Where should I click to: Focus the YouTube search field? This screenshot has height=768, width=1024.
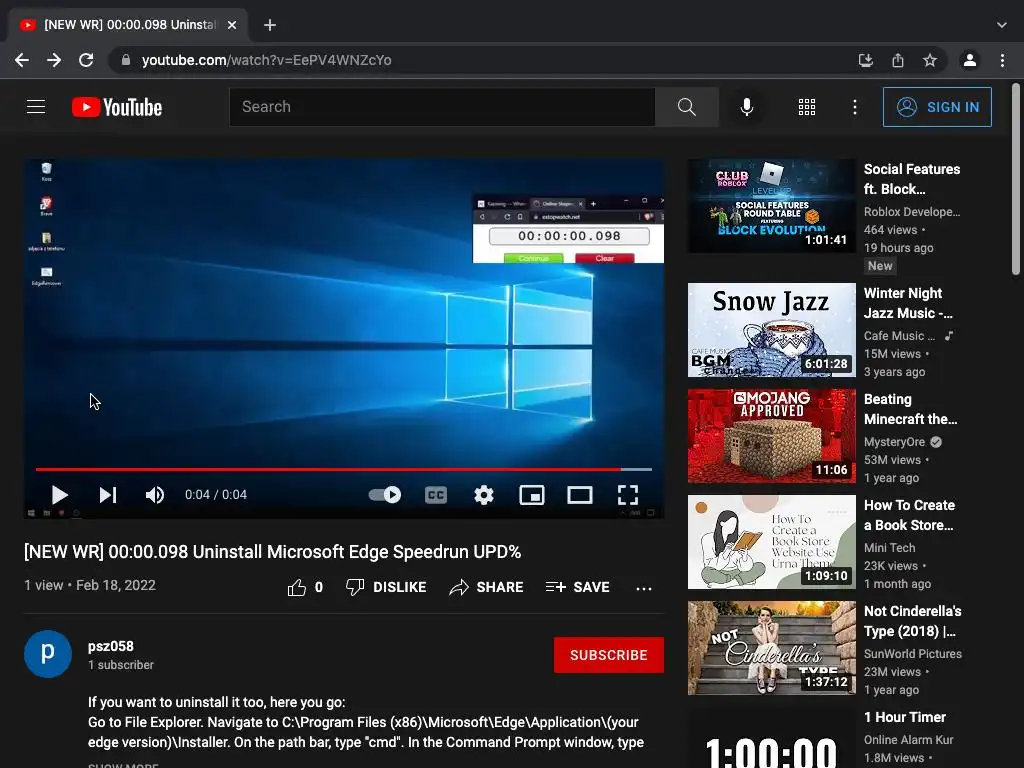442,106
